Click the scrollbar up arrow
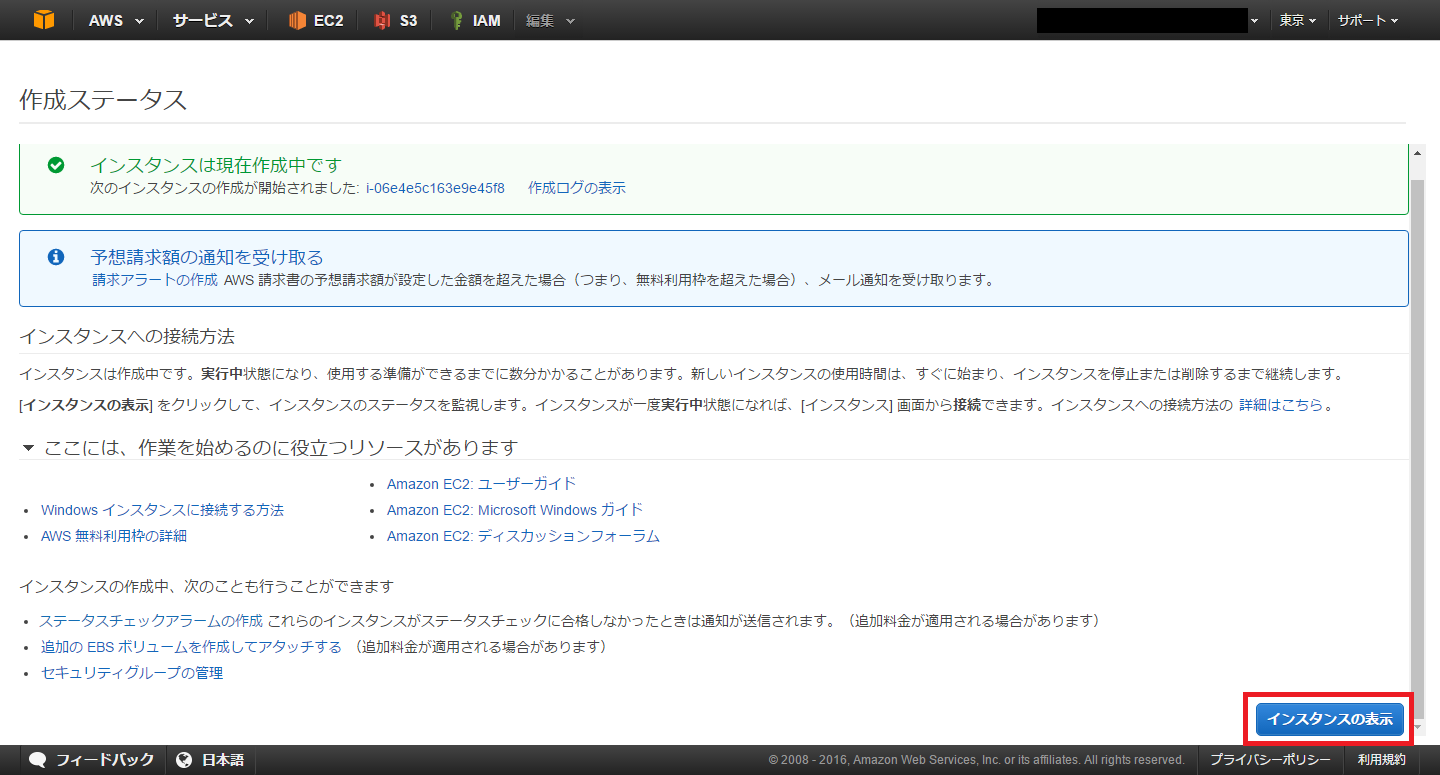1440x775 pixels. pyautogui.click(x=1416, y=152)
